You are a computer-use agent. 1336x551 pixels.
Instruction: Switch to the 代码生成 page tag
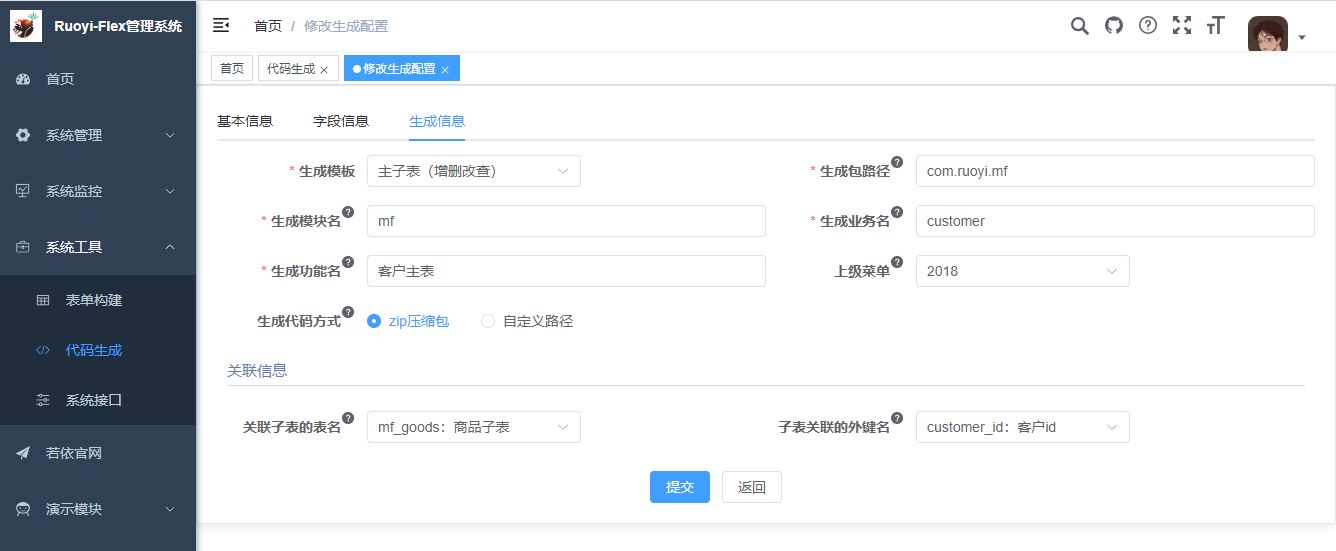[x=298, y=68]
